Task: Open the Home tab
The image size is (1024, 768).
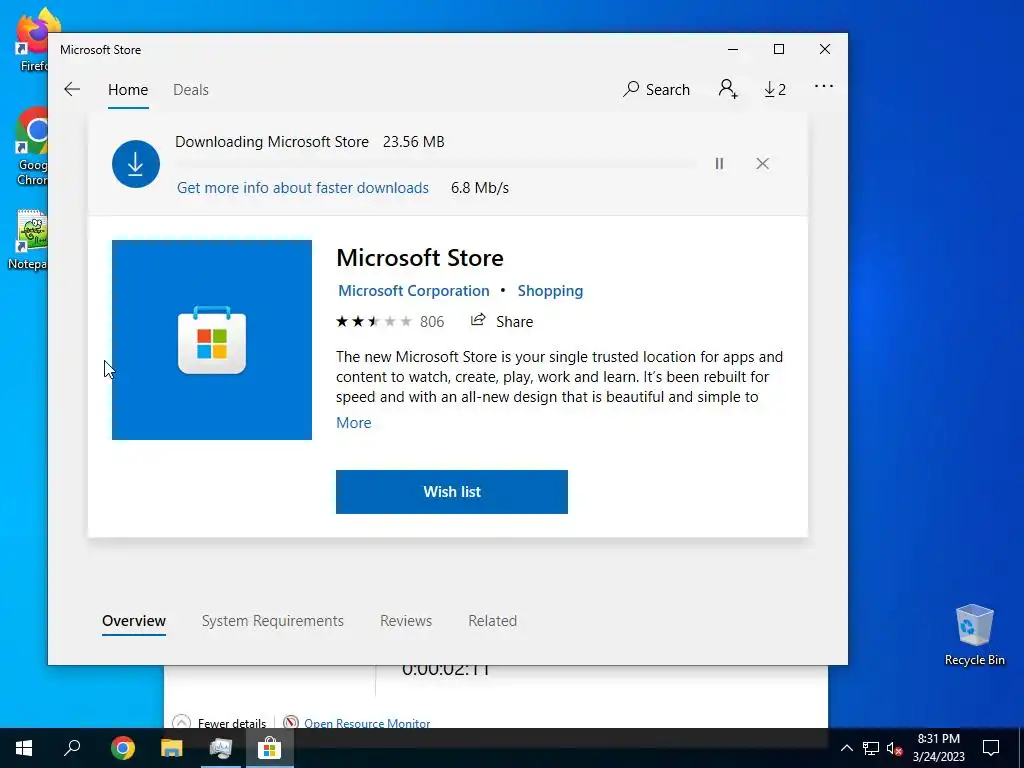Action: pos(128,89)
